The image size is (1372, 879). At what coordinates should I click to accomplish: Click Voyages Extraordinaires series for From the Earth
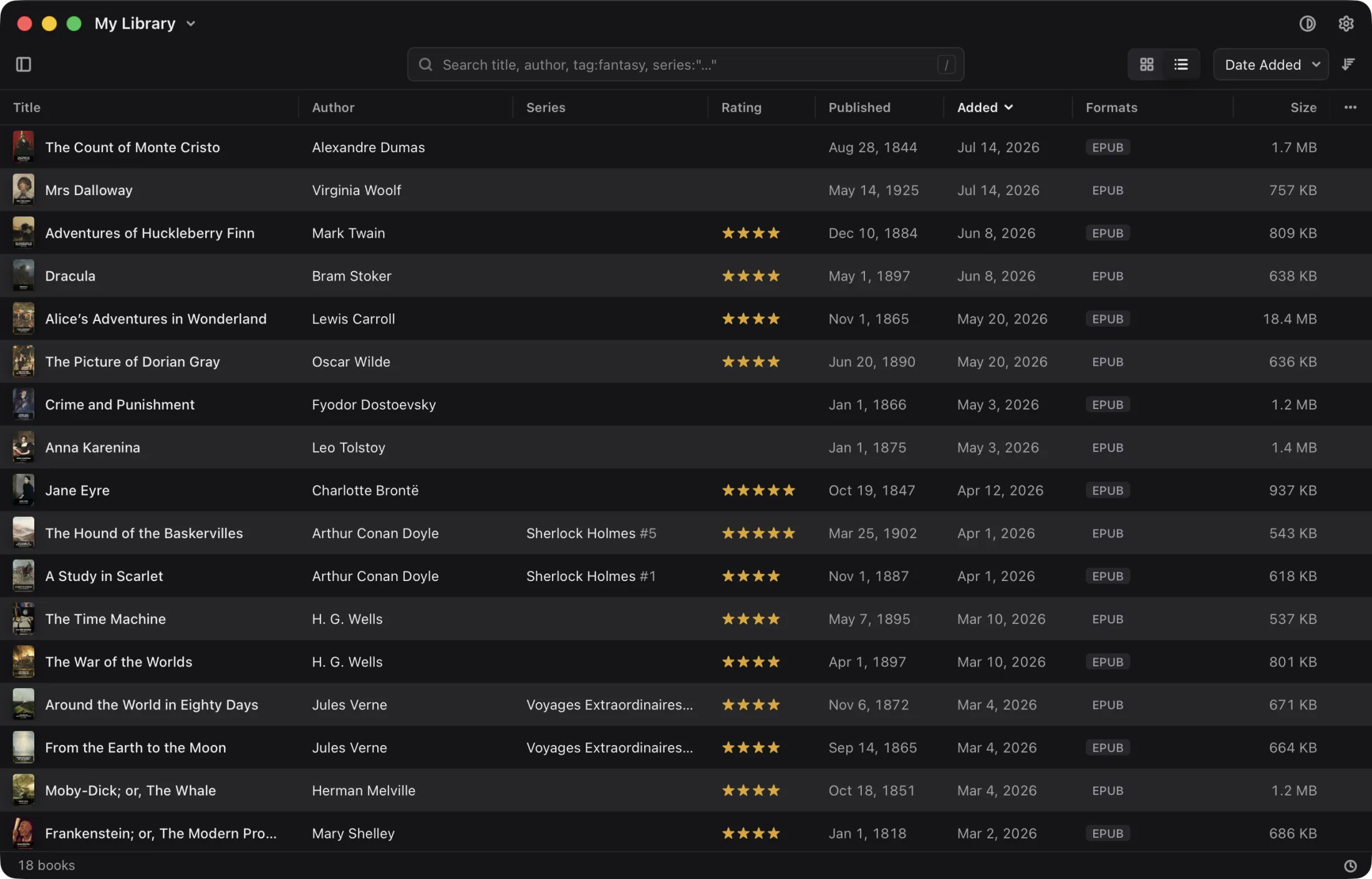609,747
